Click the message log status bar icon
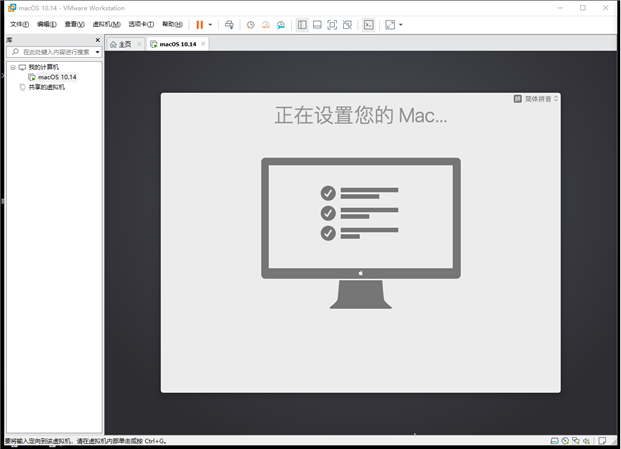 [602, 441]
